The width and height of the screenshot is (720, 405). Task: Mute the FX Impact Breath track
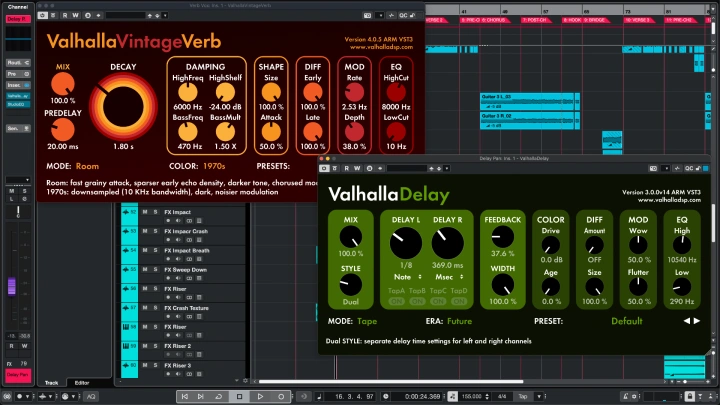(x=145, y=250)
